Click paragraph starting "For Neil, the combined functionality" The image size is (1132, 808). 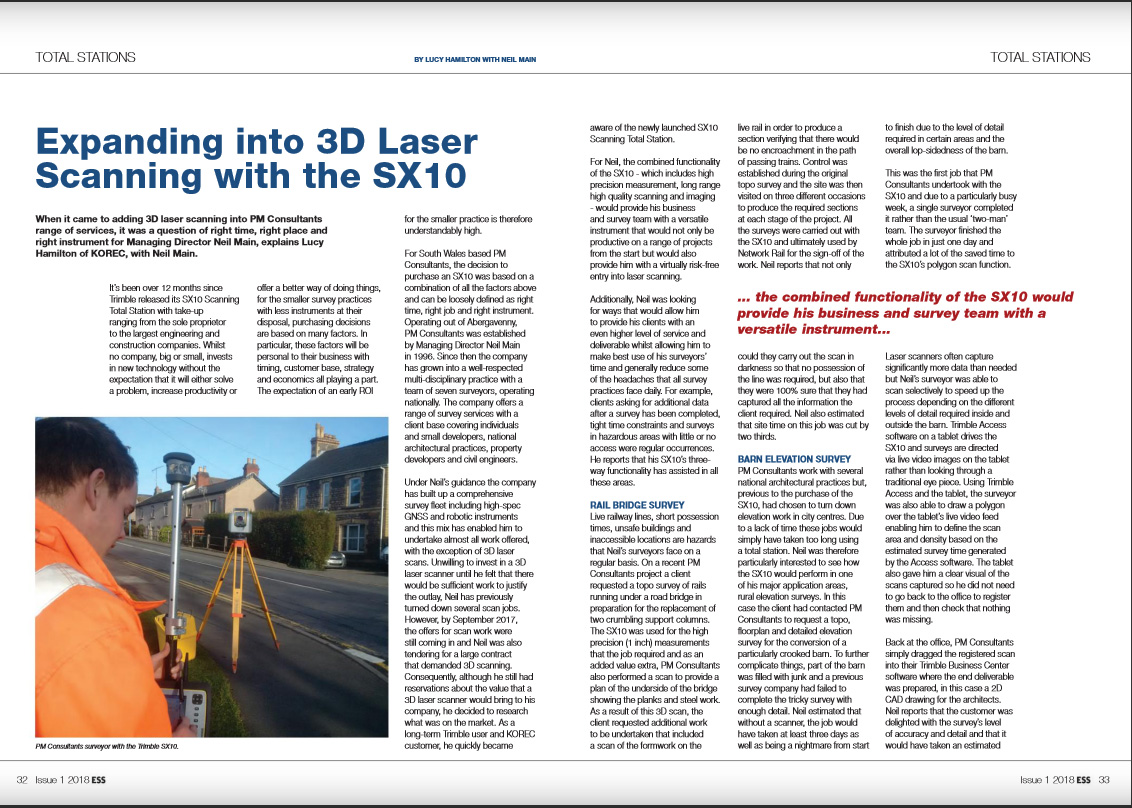(655, 220)
